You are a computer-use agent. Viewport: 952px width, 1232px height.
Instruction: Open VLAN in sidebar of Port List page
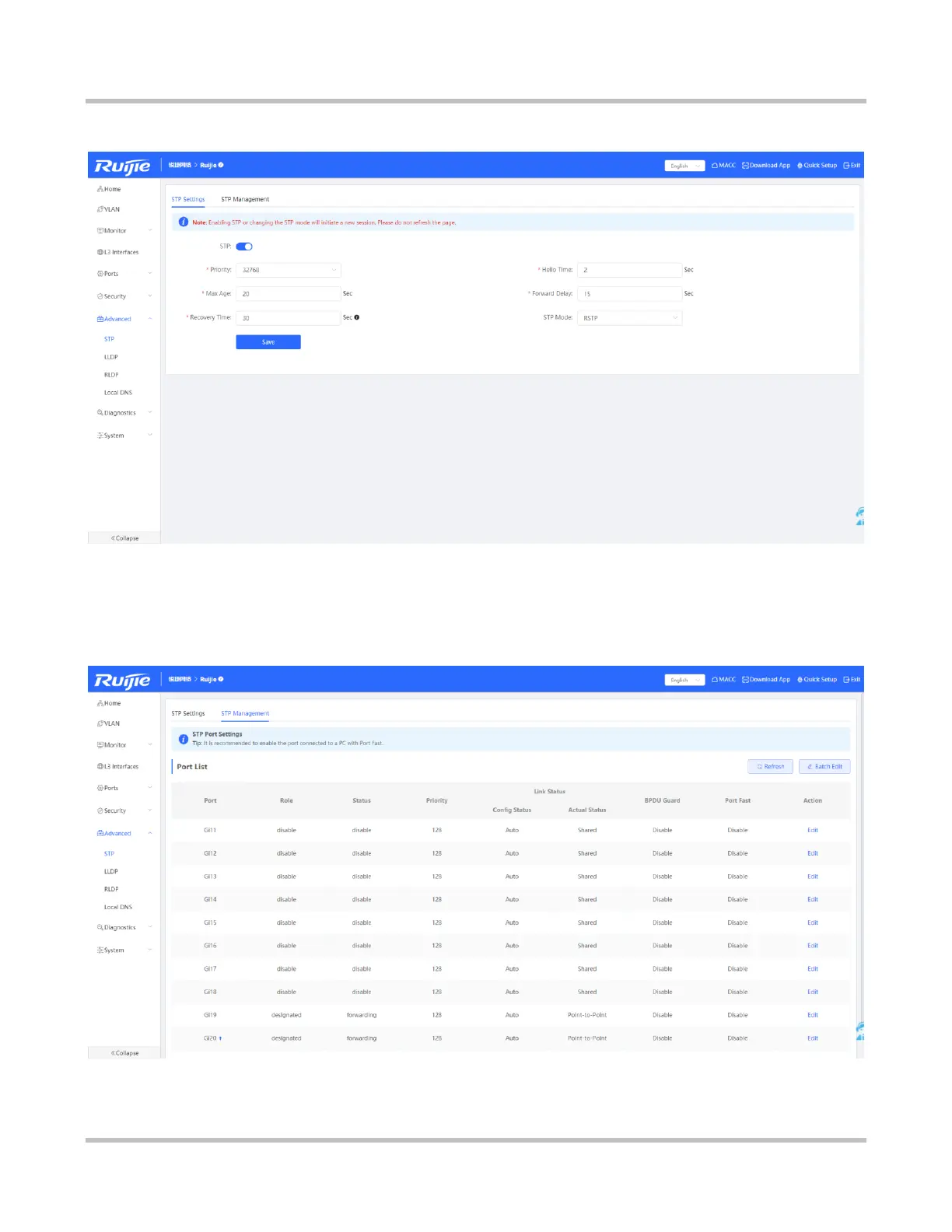click(x=109, y=723)
